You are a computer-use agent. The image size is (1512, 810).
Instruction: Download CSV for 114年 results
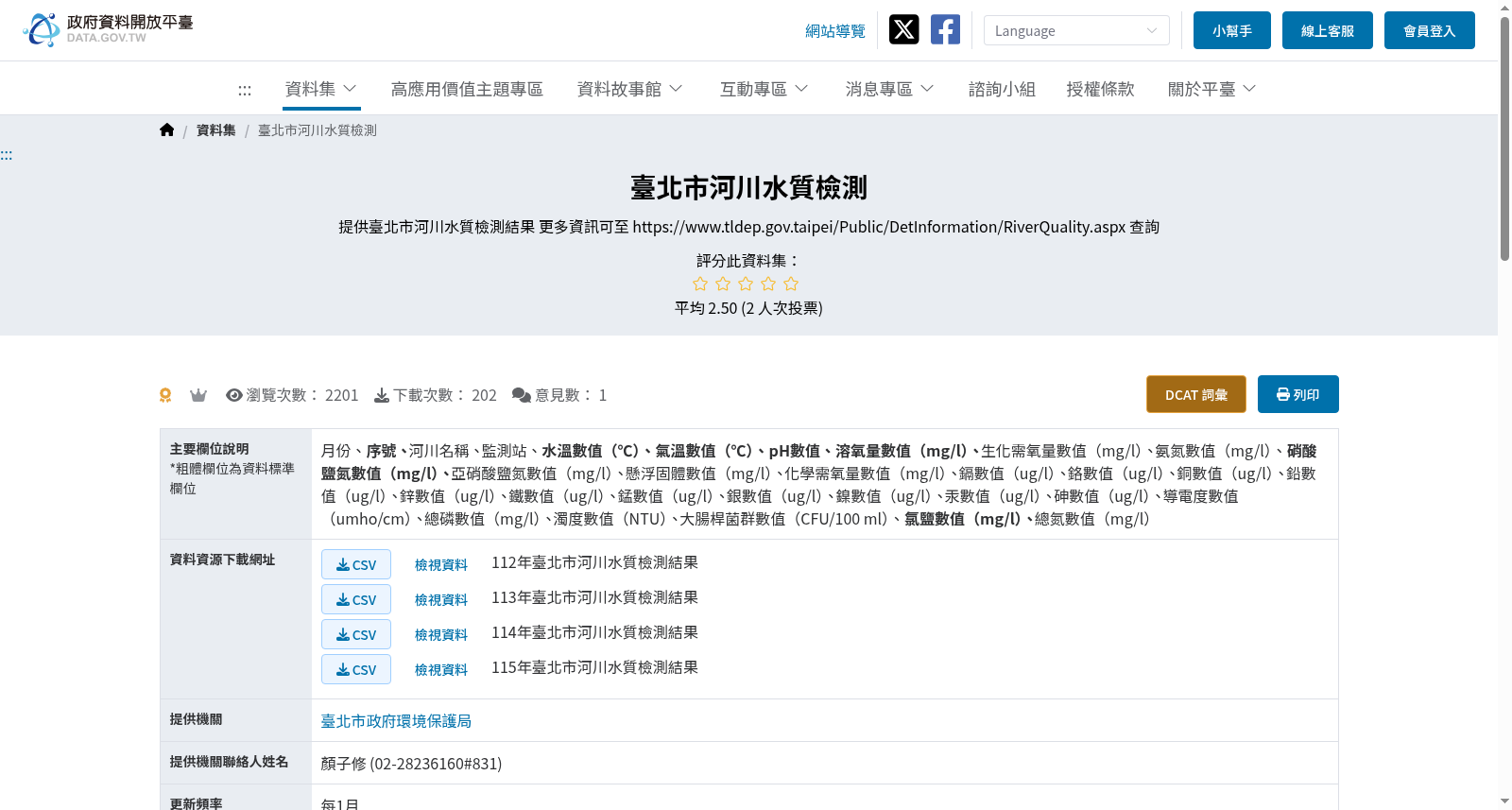[356, 634]
